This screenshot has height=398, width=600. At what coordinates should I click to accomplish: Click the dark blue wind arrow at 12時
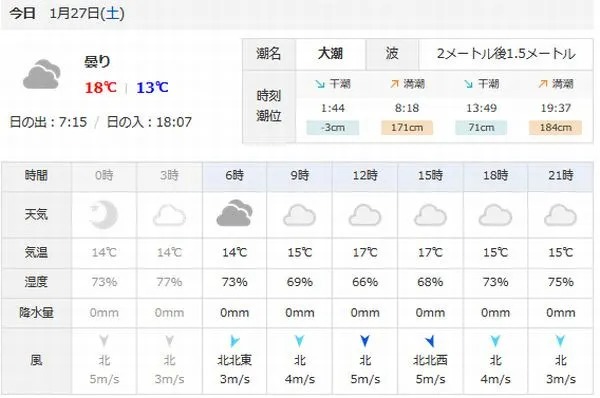click(365, 340)
